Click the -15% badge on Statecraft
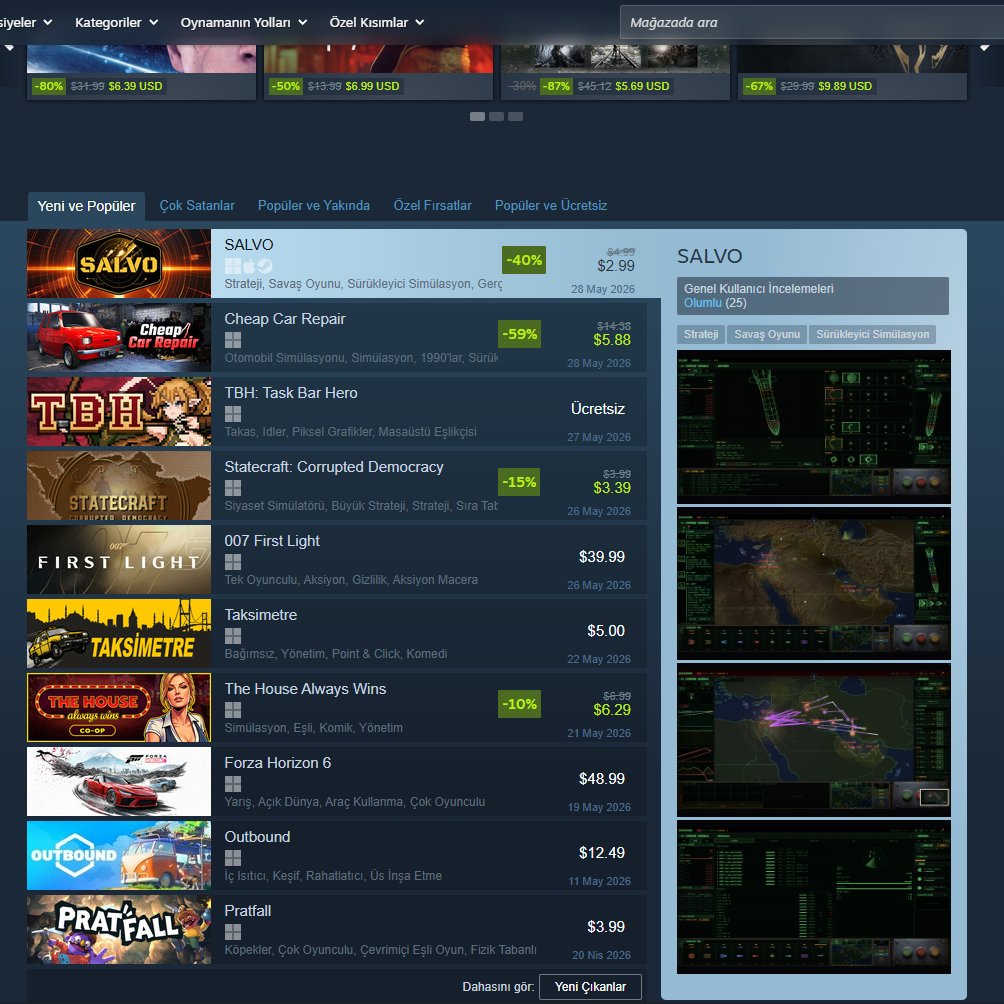 point(519,482)
